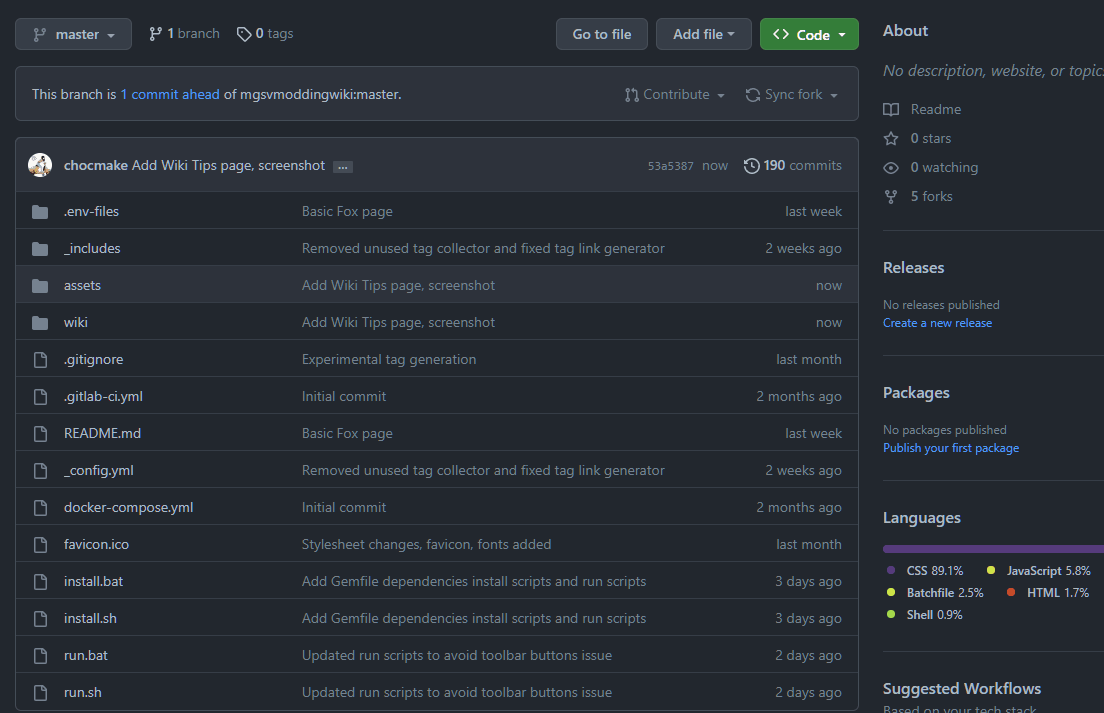
Task: View 0 stars link
Action: [931, 138]
